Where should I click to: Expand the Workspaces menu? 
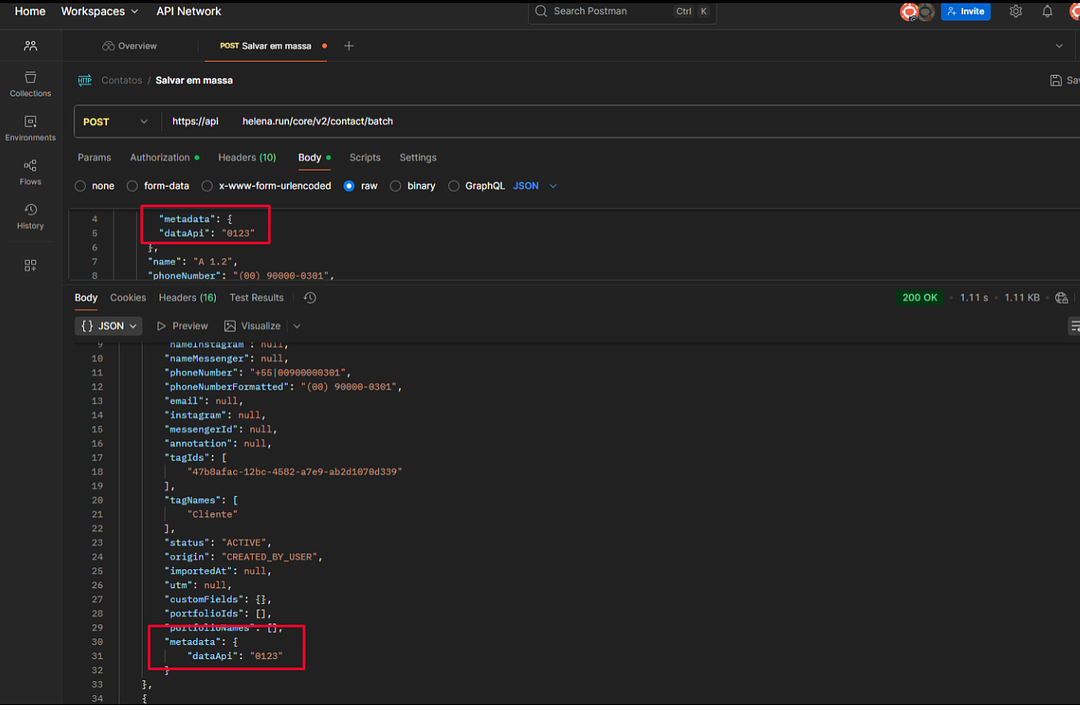pos(99,12)
